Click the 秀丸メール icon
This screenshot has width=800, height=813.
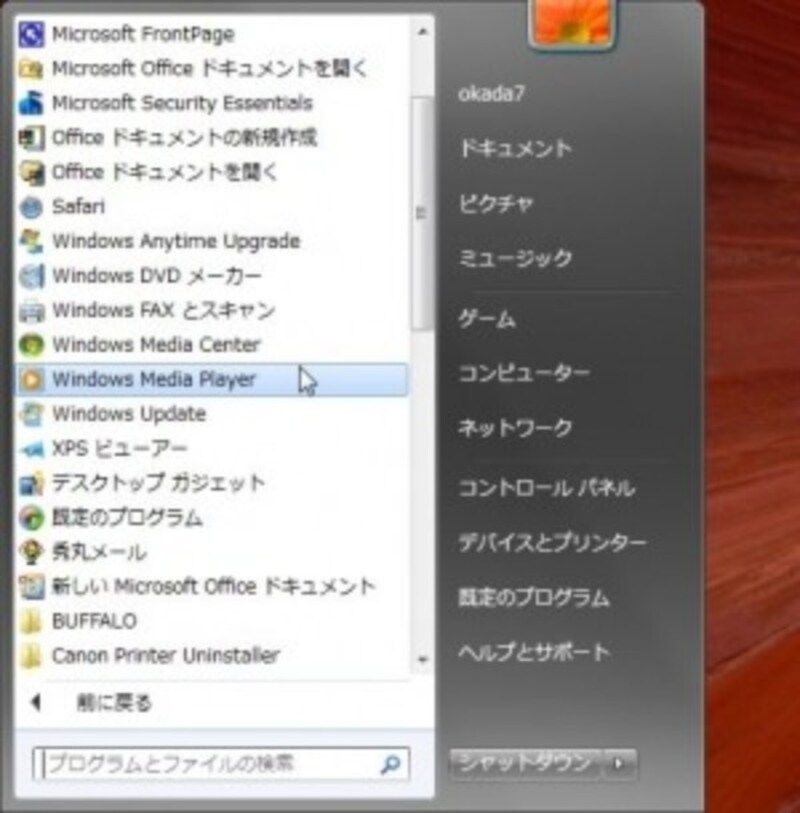[x=31, y=552]
